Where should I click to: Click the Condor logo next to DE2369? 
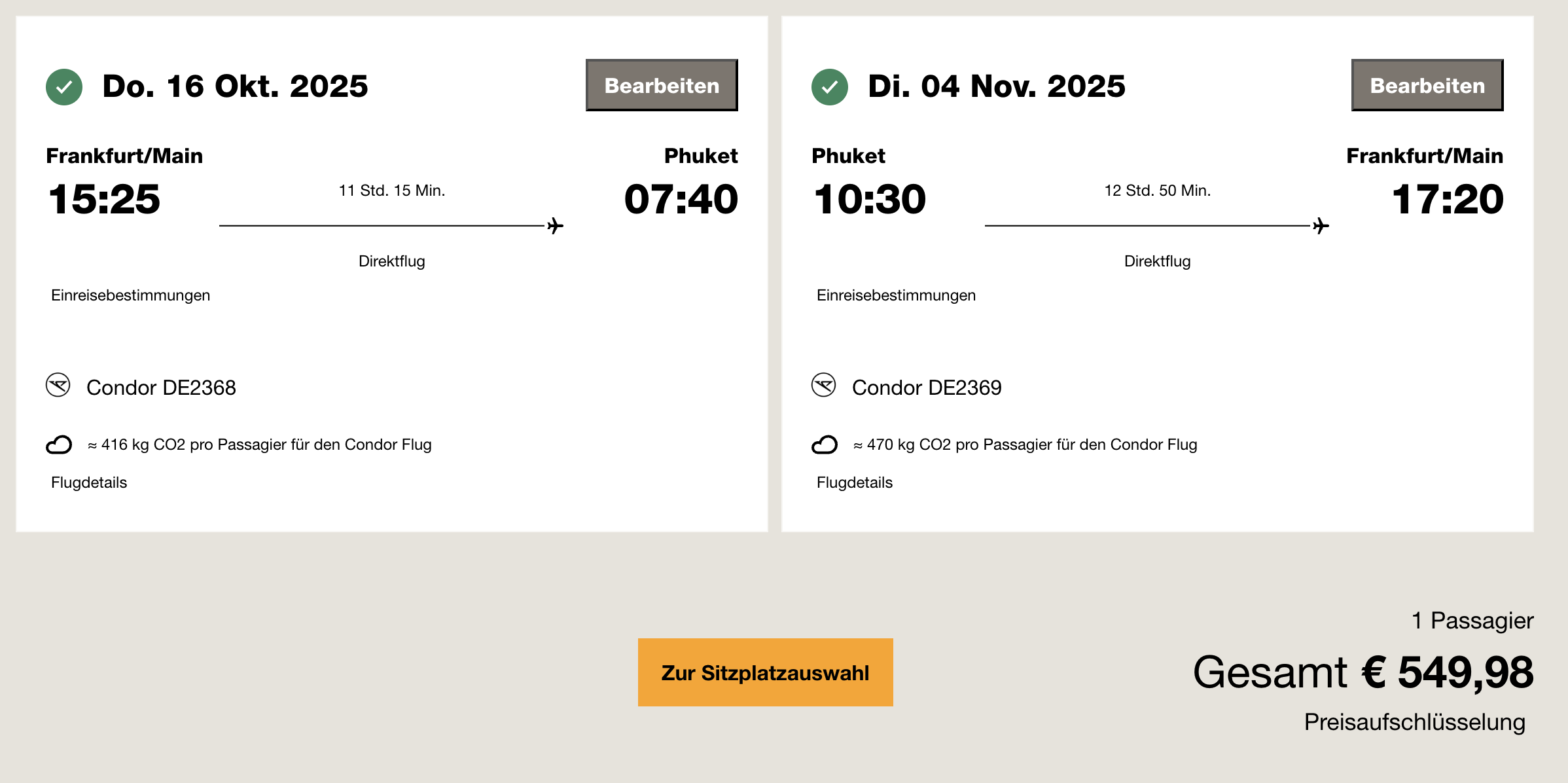(x=824, y=385)
